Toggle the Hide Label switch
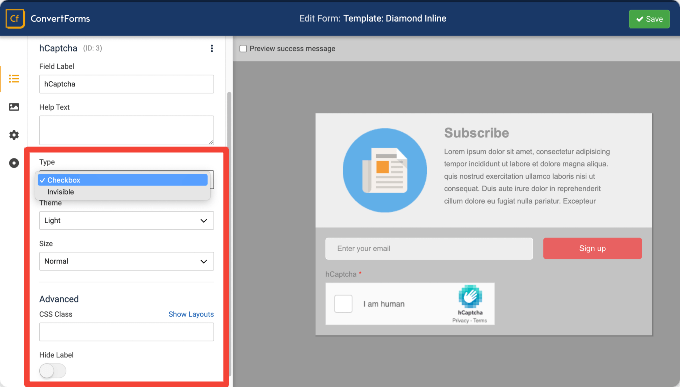The width and height of the screenshot is (680, 387). [52, 371]
